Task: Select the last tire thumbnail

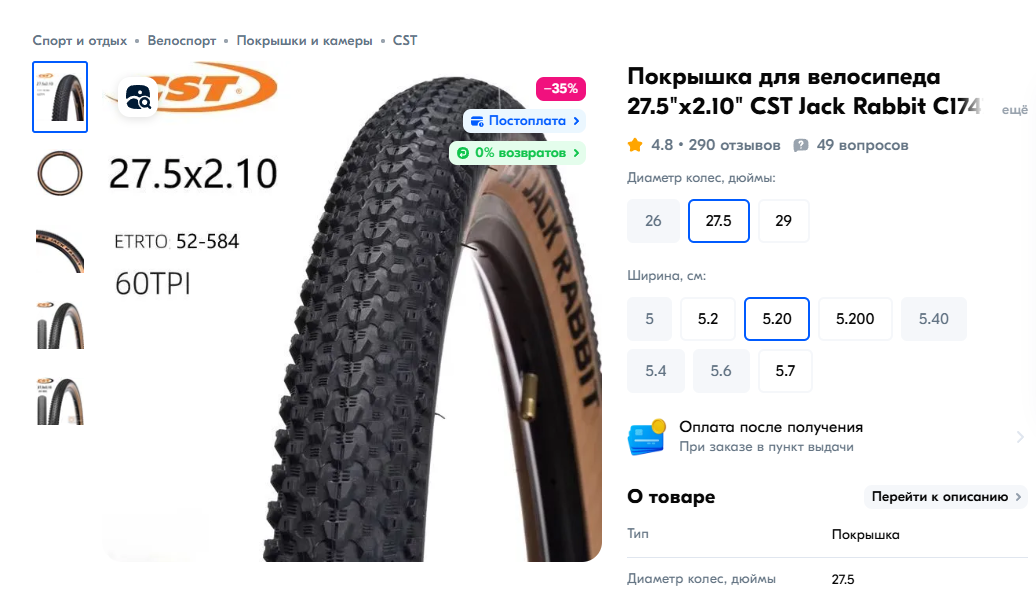Action: [60, 401]
